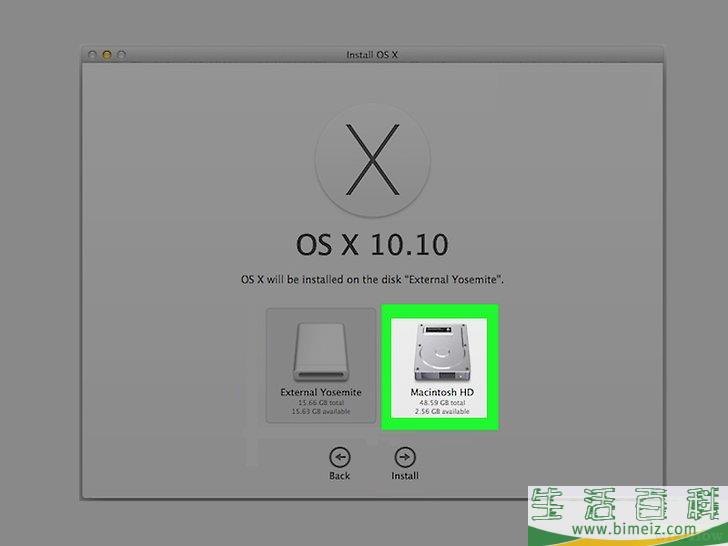The width and height of the screenshot is (728, 546).
Task: Minimize the Install OS X window
Action: [x=107, y=53]
